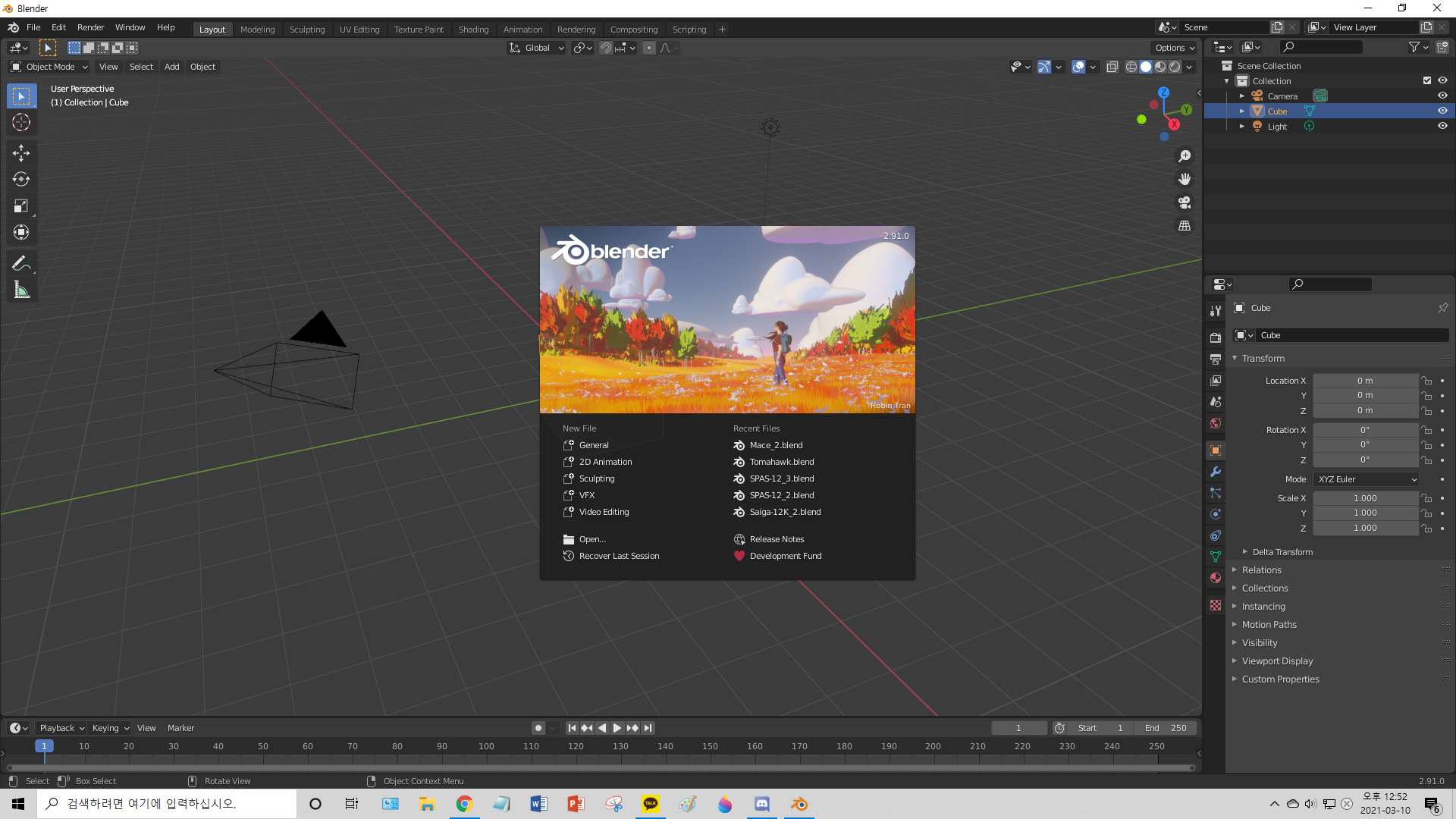The height and width of the screenshot is (819, 1456).
Task: Select the Rotate tool
Action: pyautogui.click(x=21, y=179)
